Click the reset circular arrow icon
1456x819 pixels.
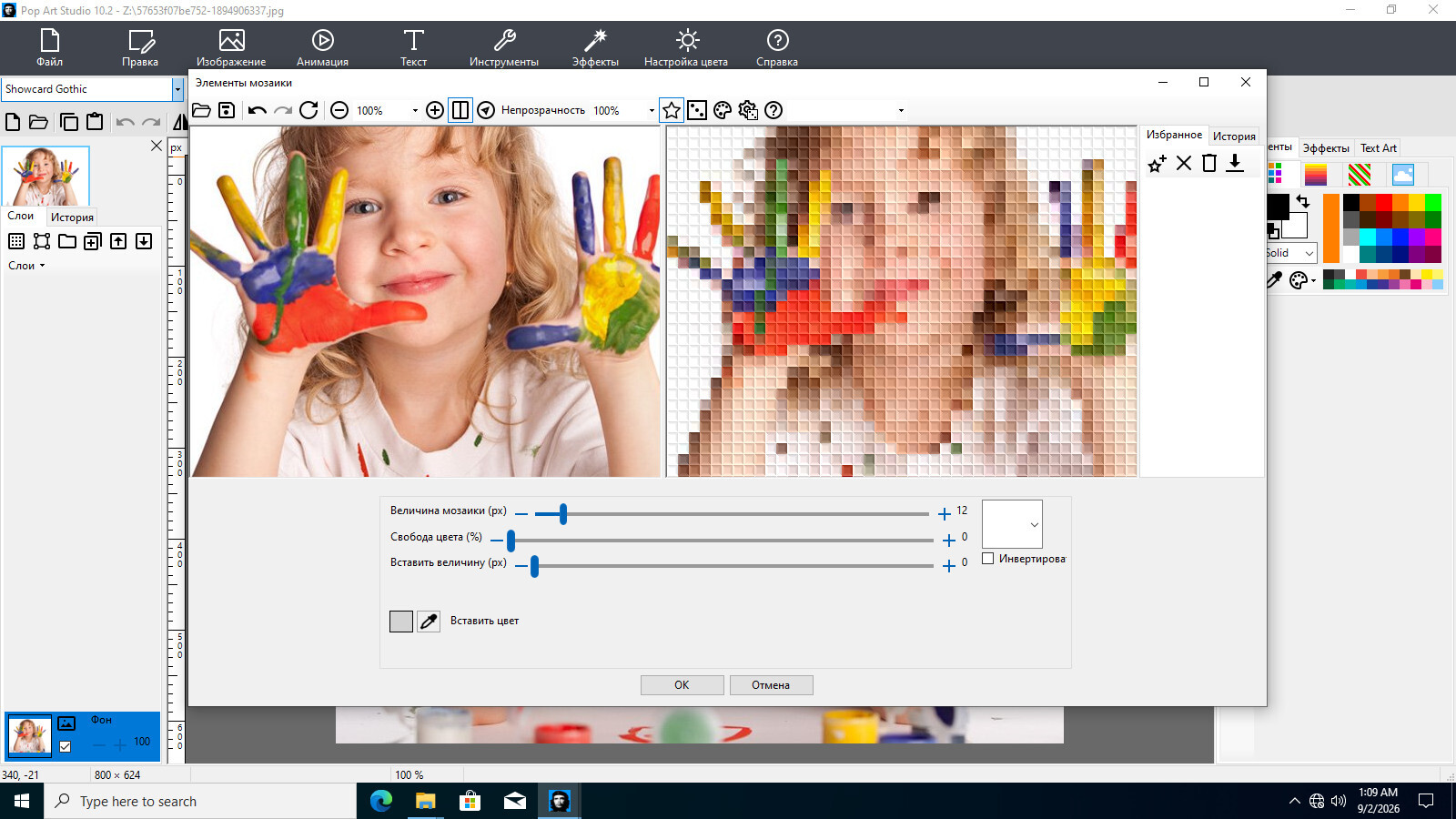[x=308, y=110]
